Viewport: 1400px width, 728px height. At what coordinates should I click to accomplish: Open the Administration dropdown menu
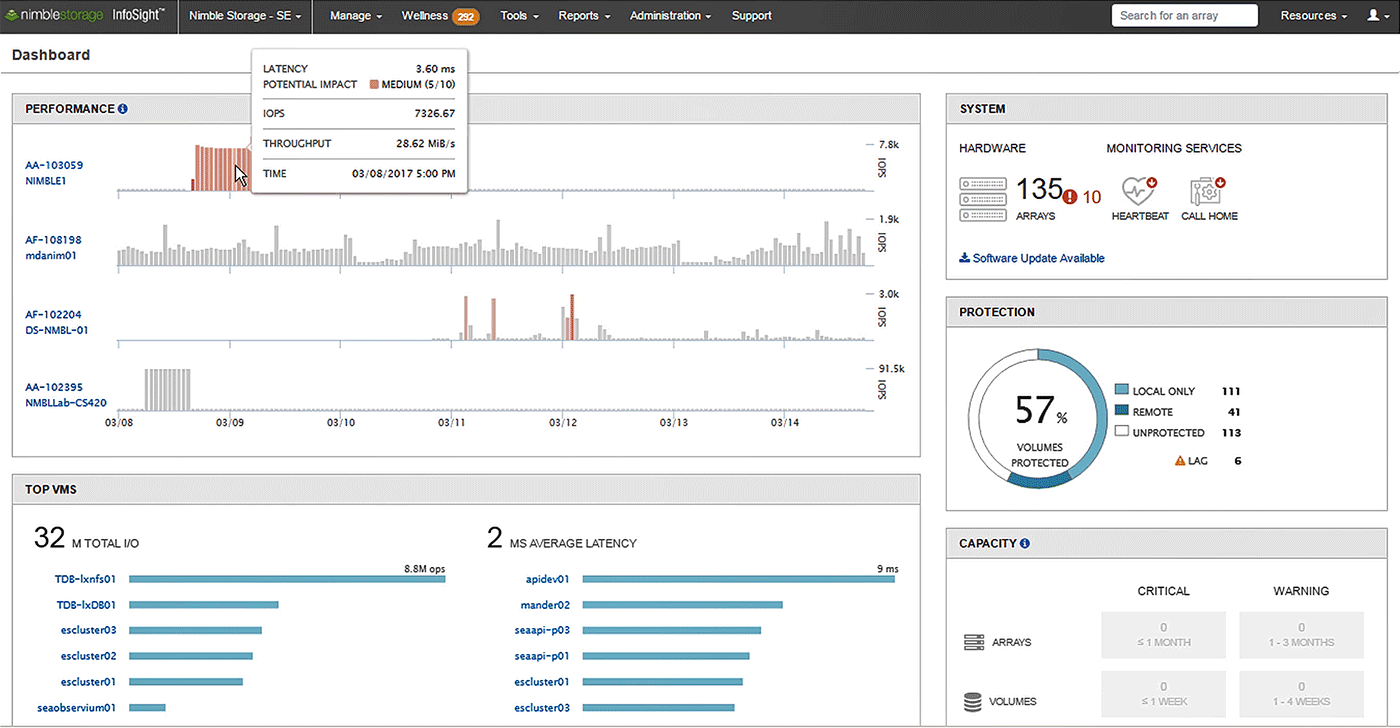pyautogui.click(x=670, y=16)
